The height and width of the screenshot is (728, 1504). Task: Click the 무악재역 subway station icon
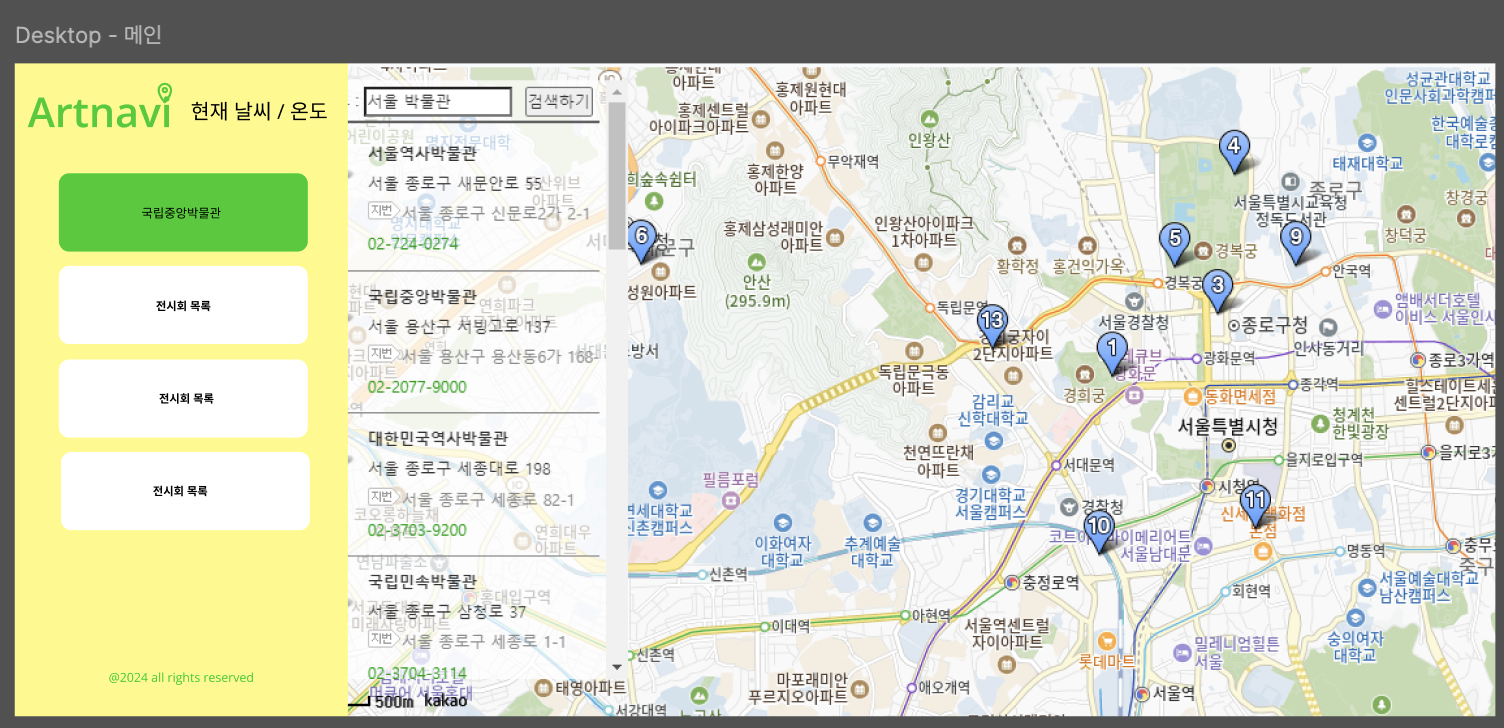(x=820, y=160)
